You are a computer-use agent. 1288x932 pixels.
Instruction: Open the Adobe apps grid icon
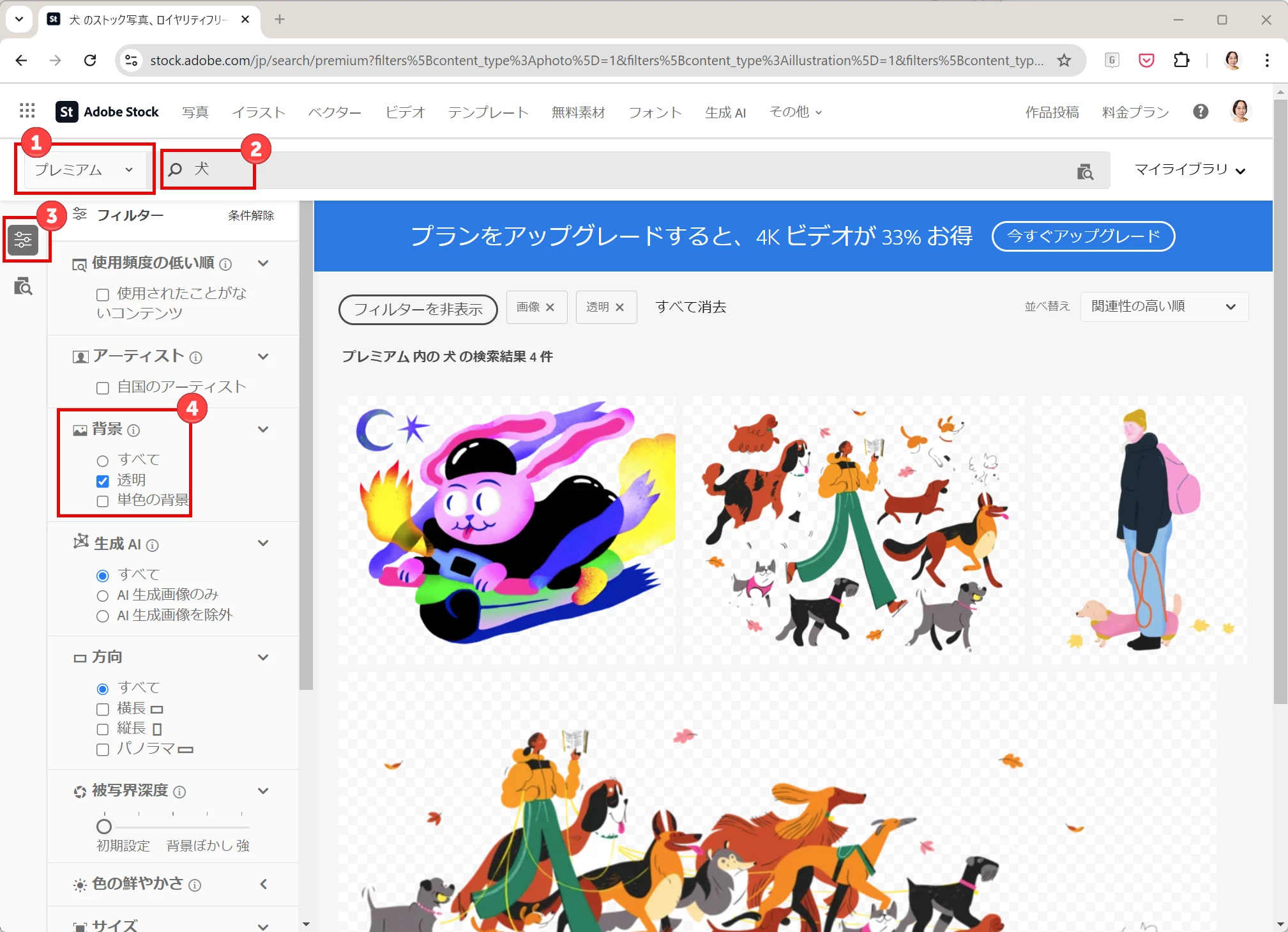pos(27,111)
